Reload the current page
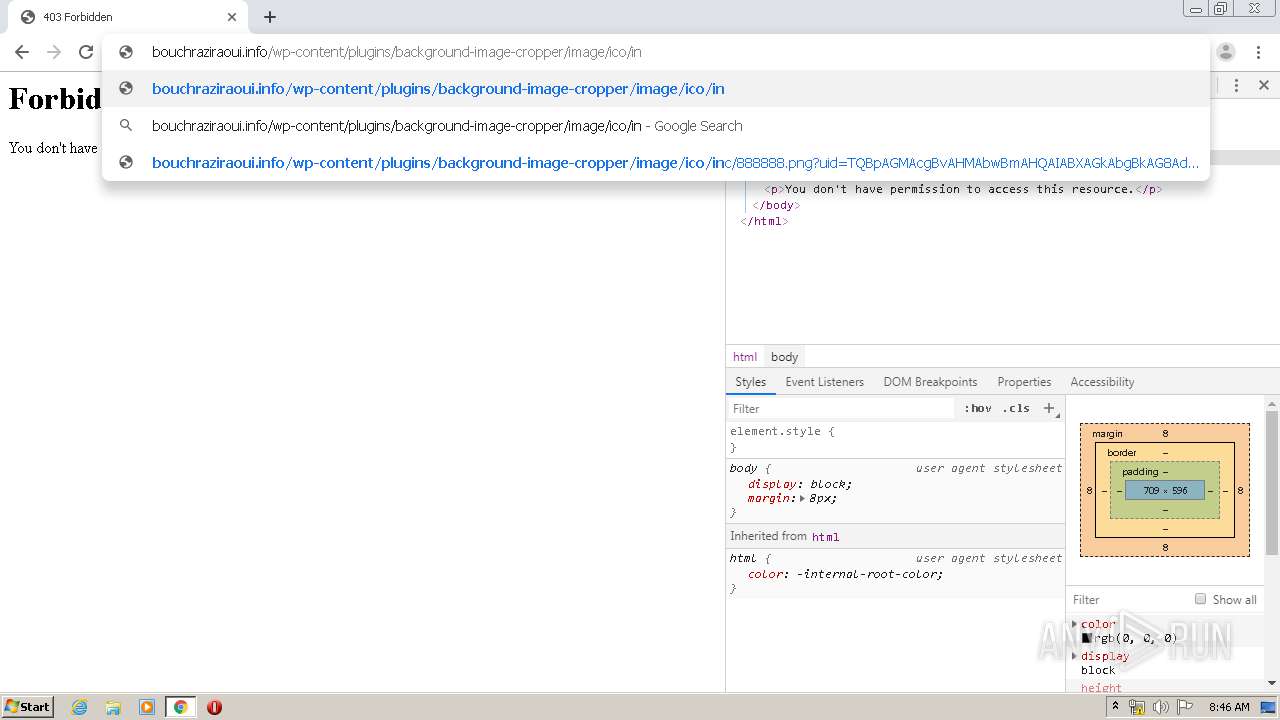 86,52
